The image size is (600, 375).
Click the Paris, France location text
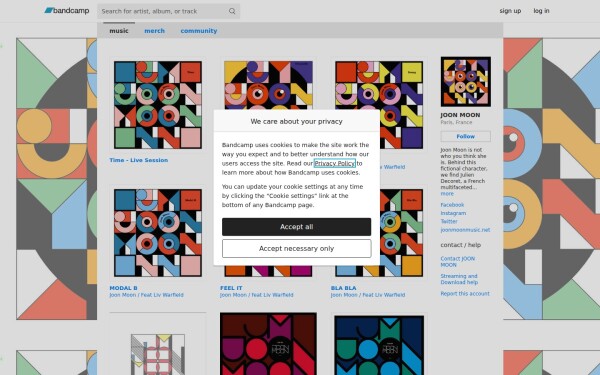[456, 122]
